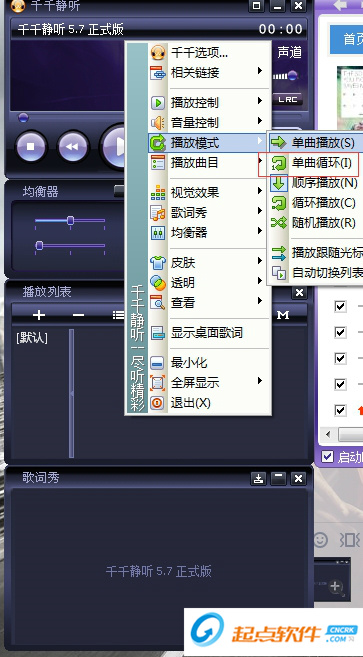The height and width of the screenshot is (657, 363).
Task: Select the checked 顺序播放(N) mode
Action: pyautogui.click(x=316, y=183)
